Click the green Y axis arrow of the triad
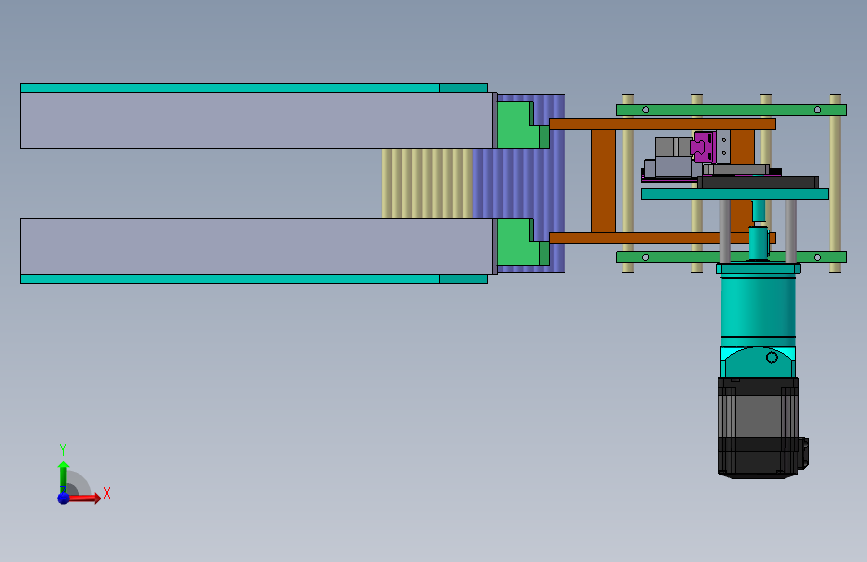 (63, 476)
